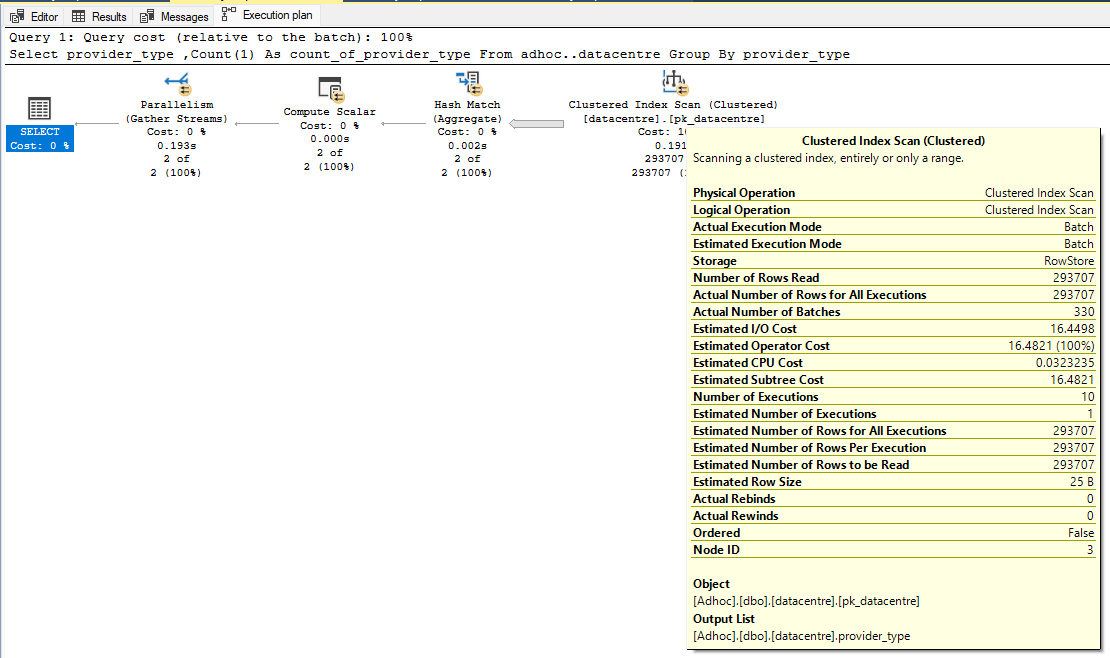Click the 'Estimated Number of Executions' property label
Image resolution: width=1110 pixels, height=658 pixels.
click(x=784, y=414)
